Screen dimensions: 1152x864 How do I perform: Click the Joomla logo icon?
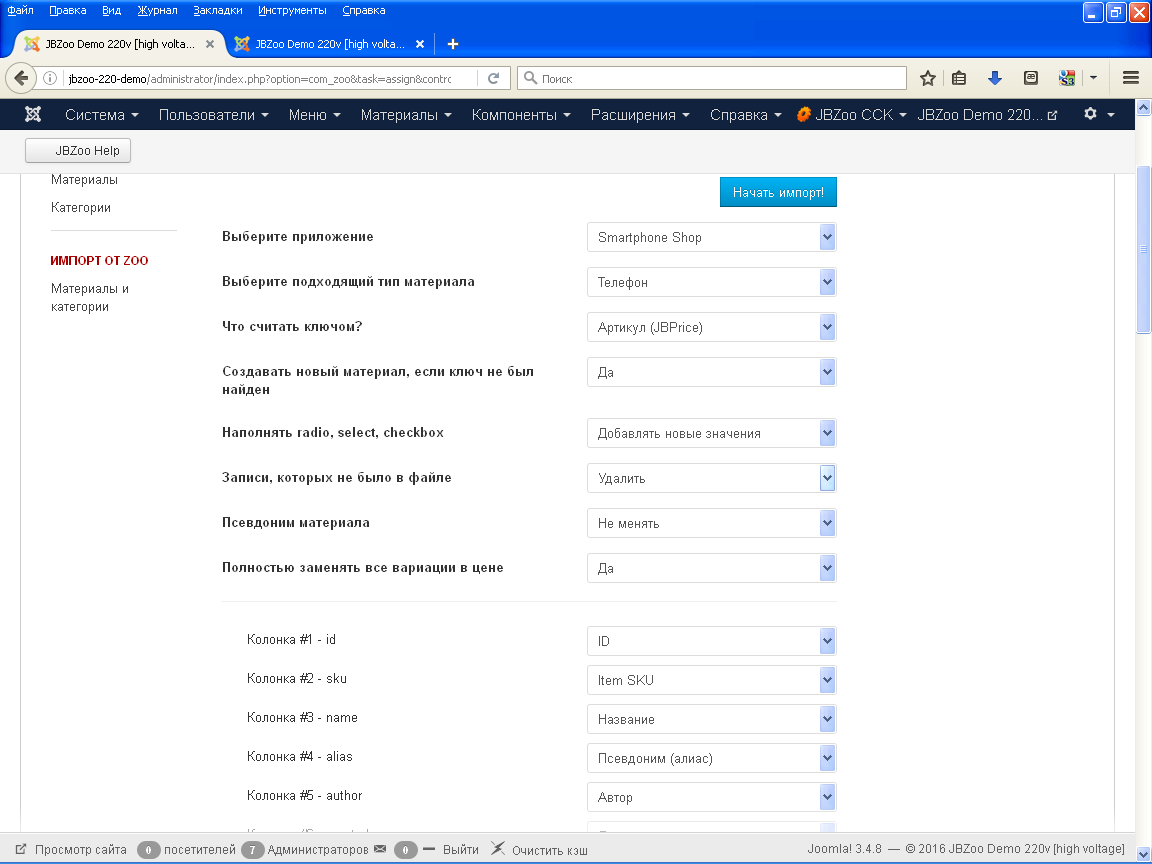[33, 115]
